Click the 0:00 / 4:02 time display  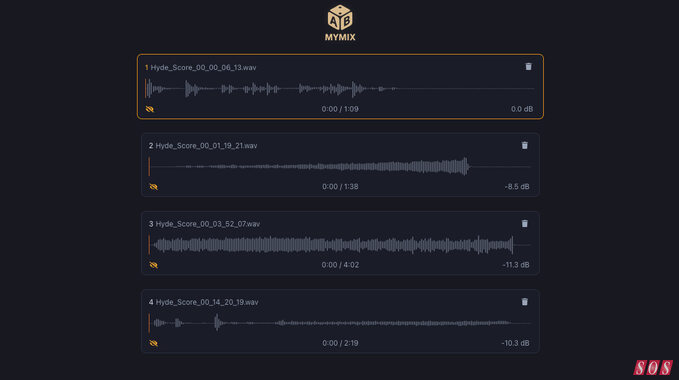[x=340, y=265]
